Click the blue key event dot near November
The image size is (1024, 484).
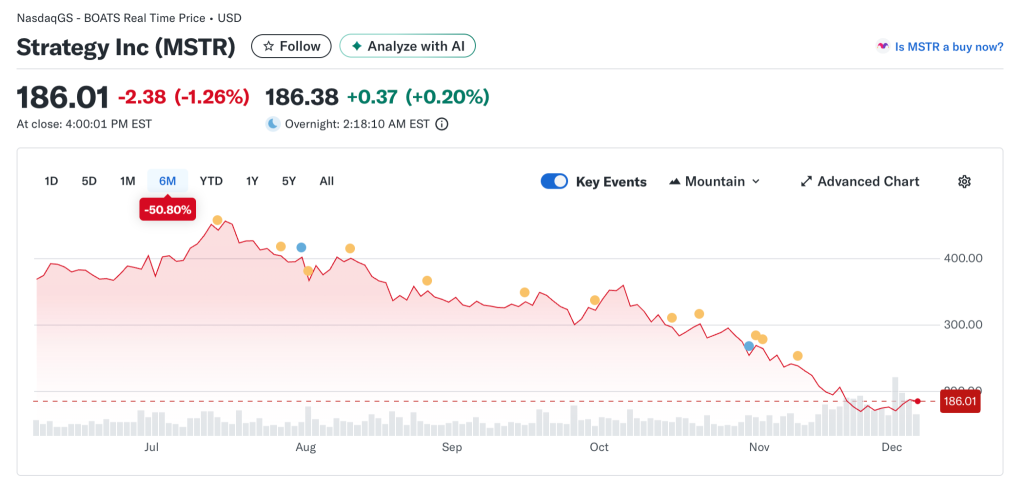coord(749,346)
